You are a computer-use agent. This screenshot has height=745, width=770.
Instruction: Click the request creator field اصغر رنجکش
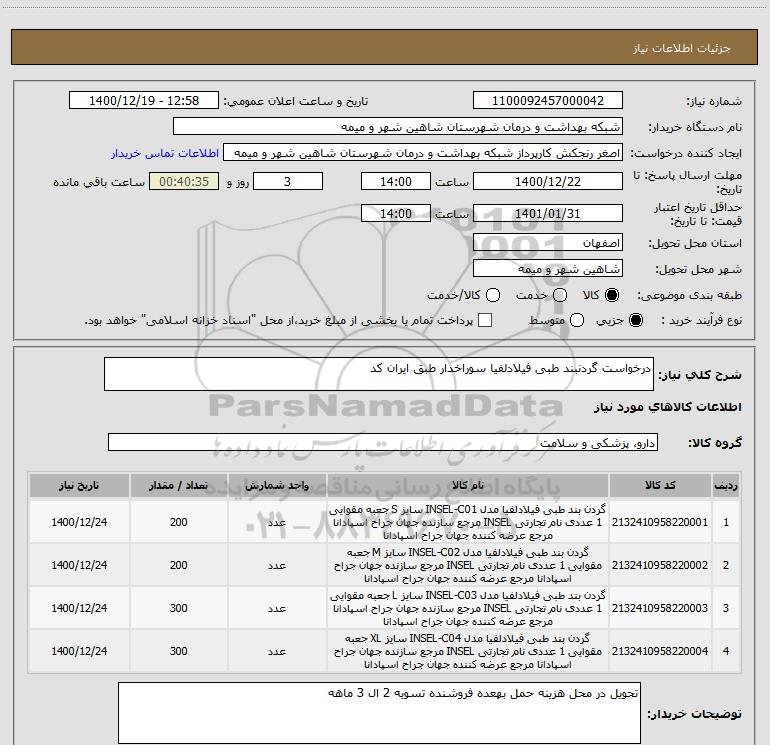tap(423, 153)
